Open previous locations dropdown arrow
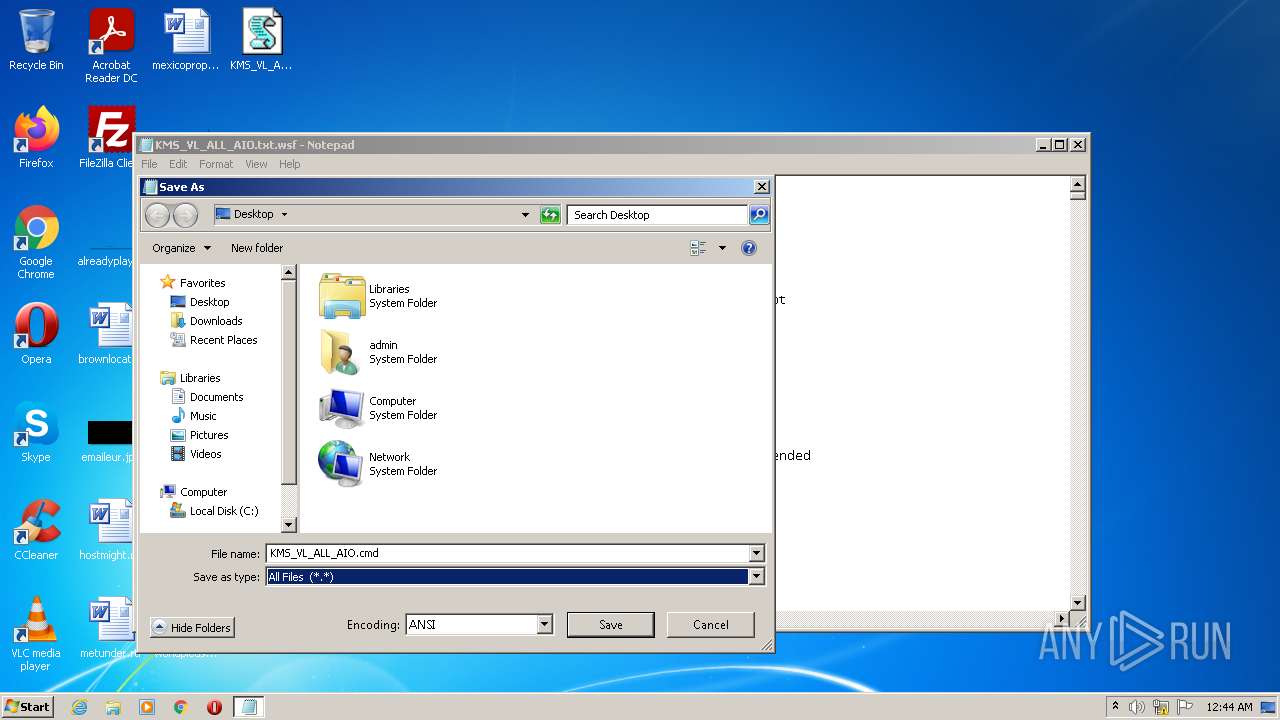 coord(525,215)
